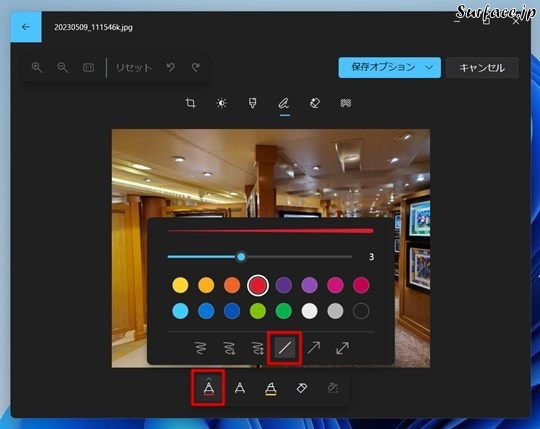Click the 保存オプション save options button
This screenshot has height=429, width=540.
[390, 67]
